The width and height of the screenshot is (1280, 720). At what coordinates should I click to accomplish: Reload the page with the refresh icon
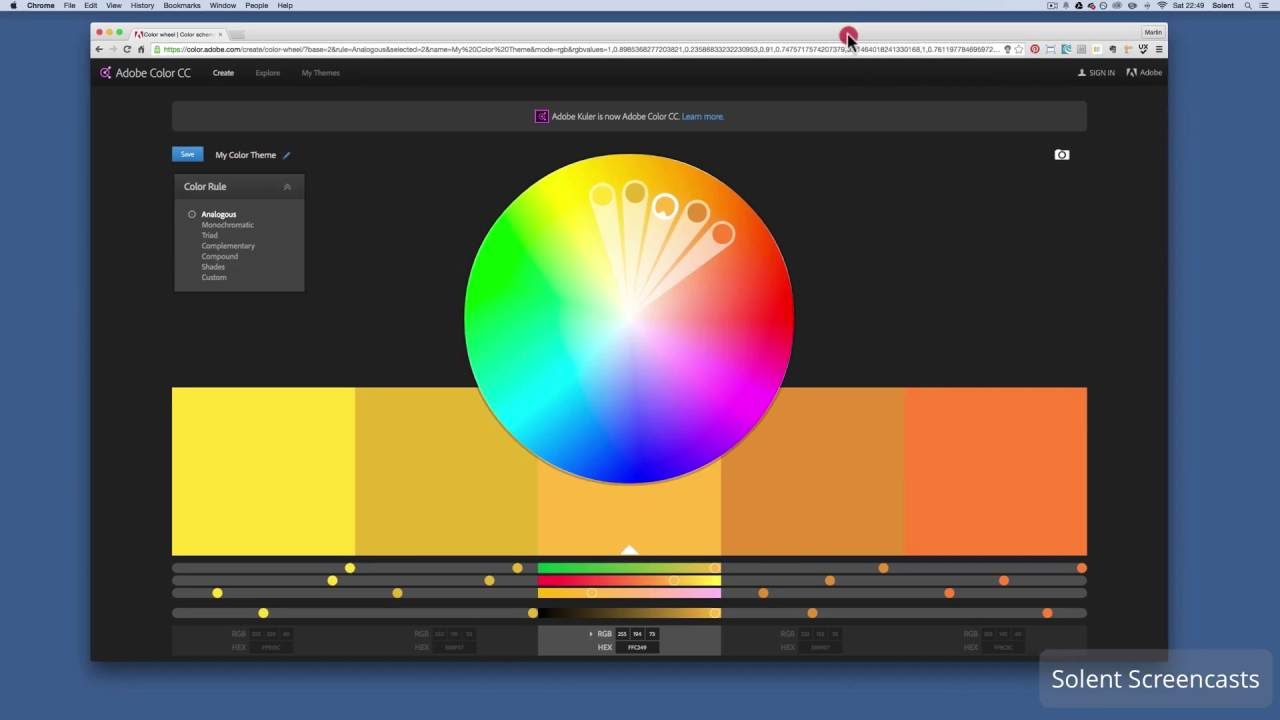pyautogui.click(x=127, y=49)
